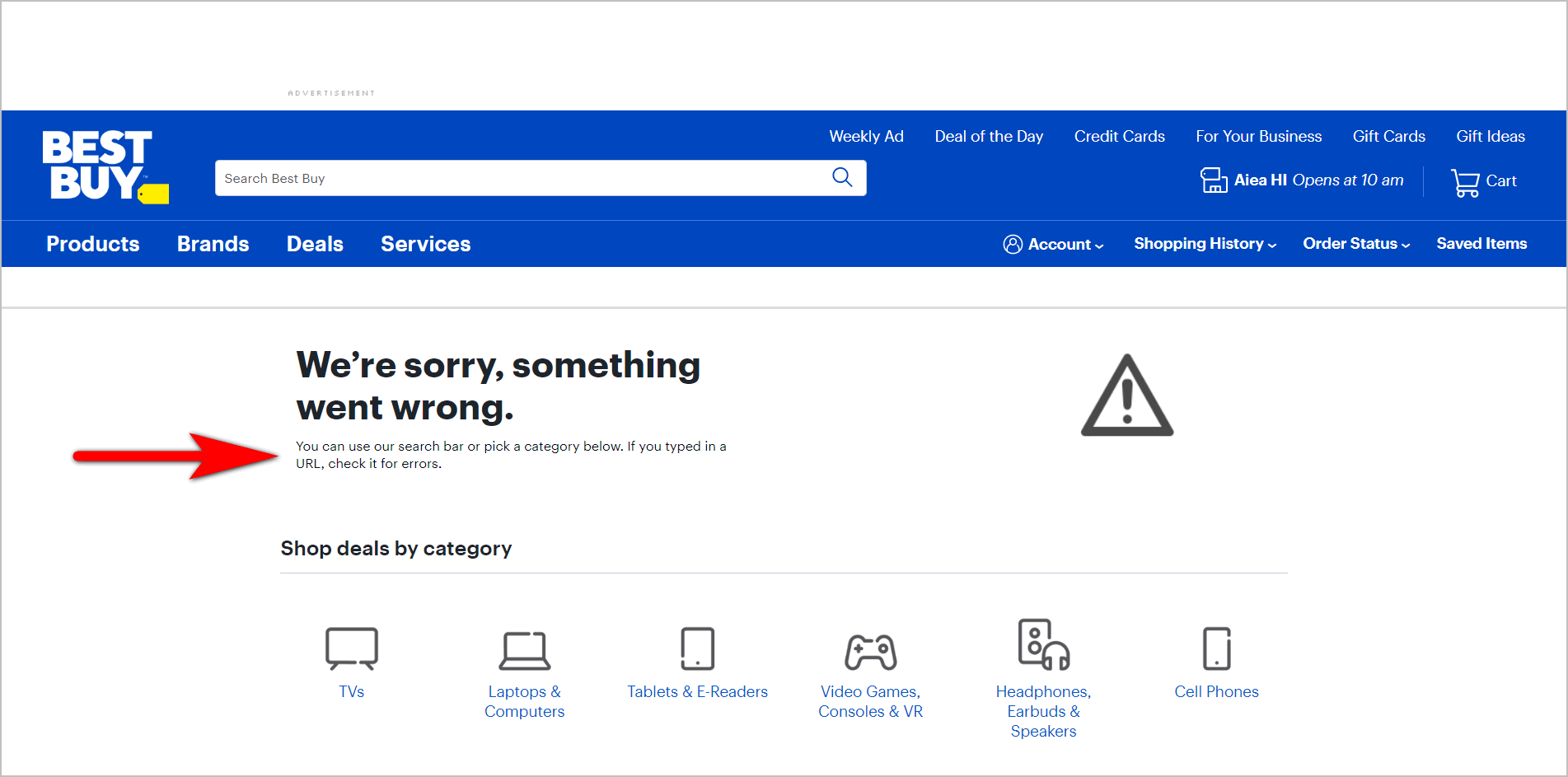Open the Weekly Ad page

pyautogui.click(x=866, y=136)
